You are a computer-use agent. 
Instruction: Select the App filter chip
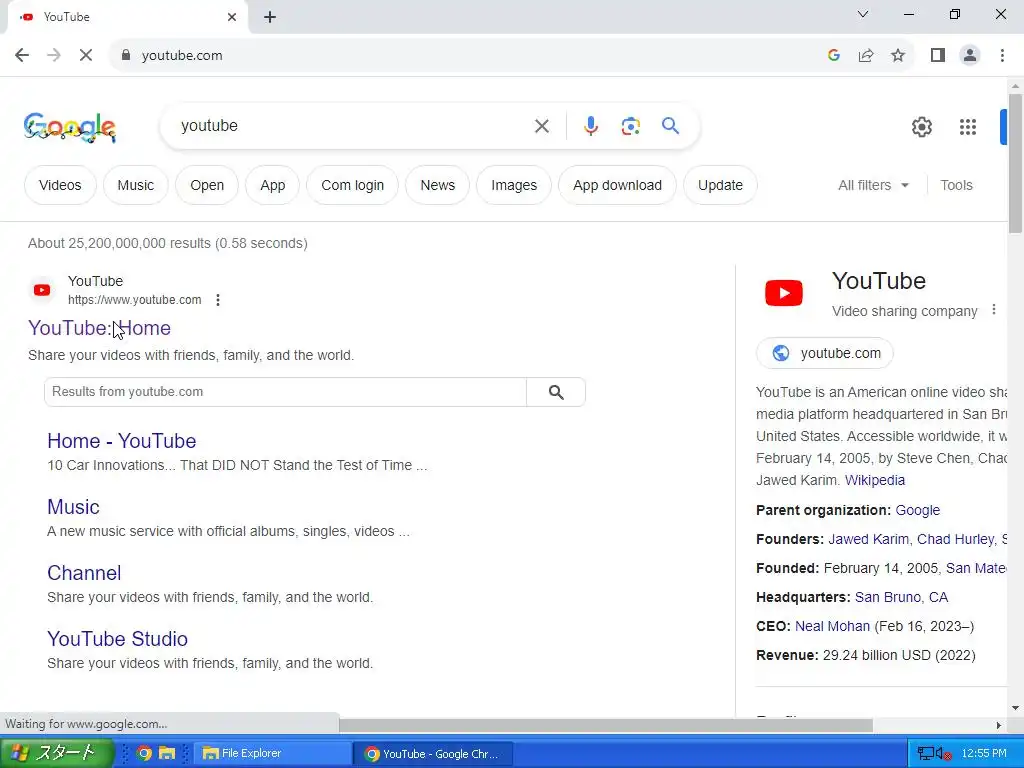(x=272, y=185)
